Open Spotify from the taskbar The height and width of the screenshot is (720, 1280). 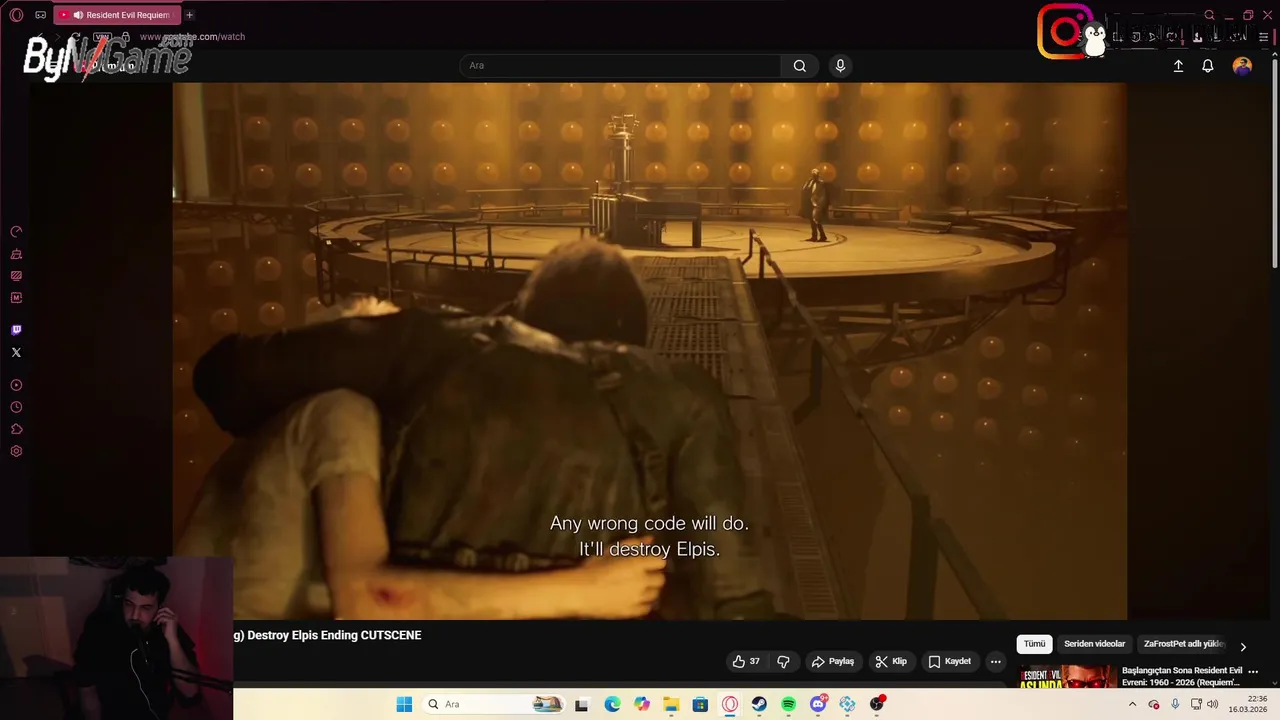(788, 704)
